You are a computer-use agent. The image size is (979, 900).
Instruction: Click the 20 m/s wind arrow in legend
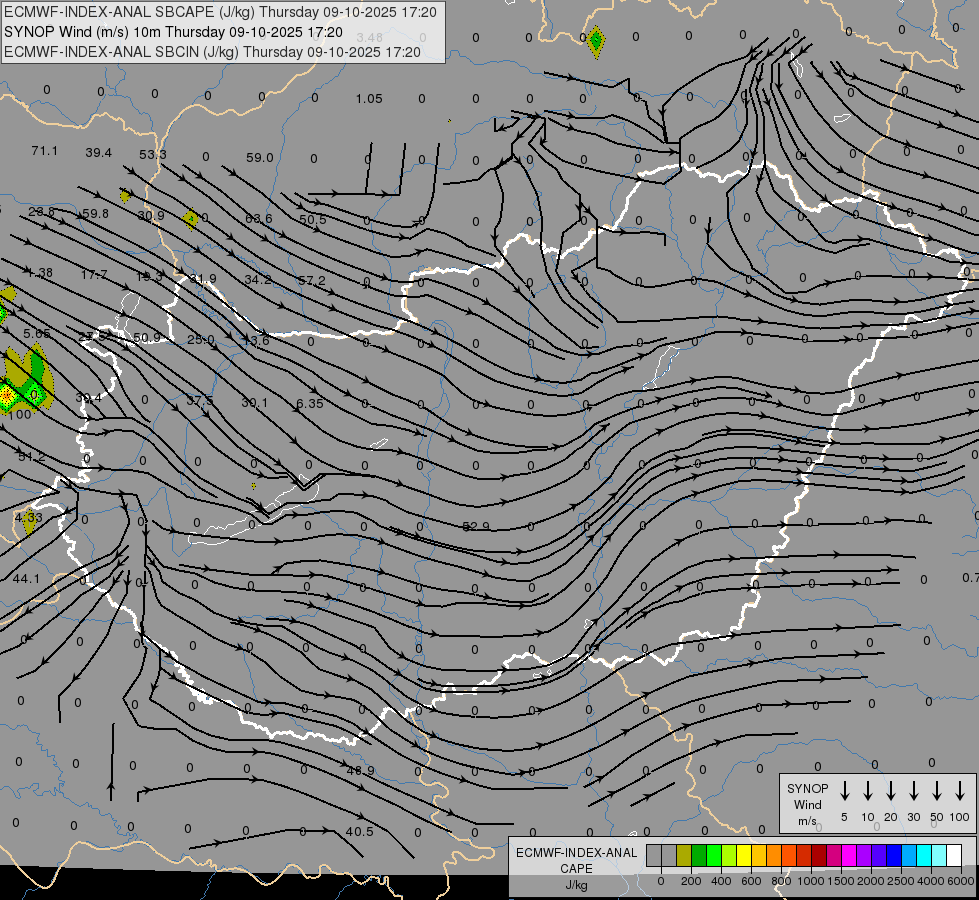click(891, 791)
